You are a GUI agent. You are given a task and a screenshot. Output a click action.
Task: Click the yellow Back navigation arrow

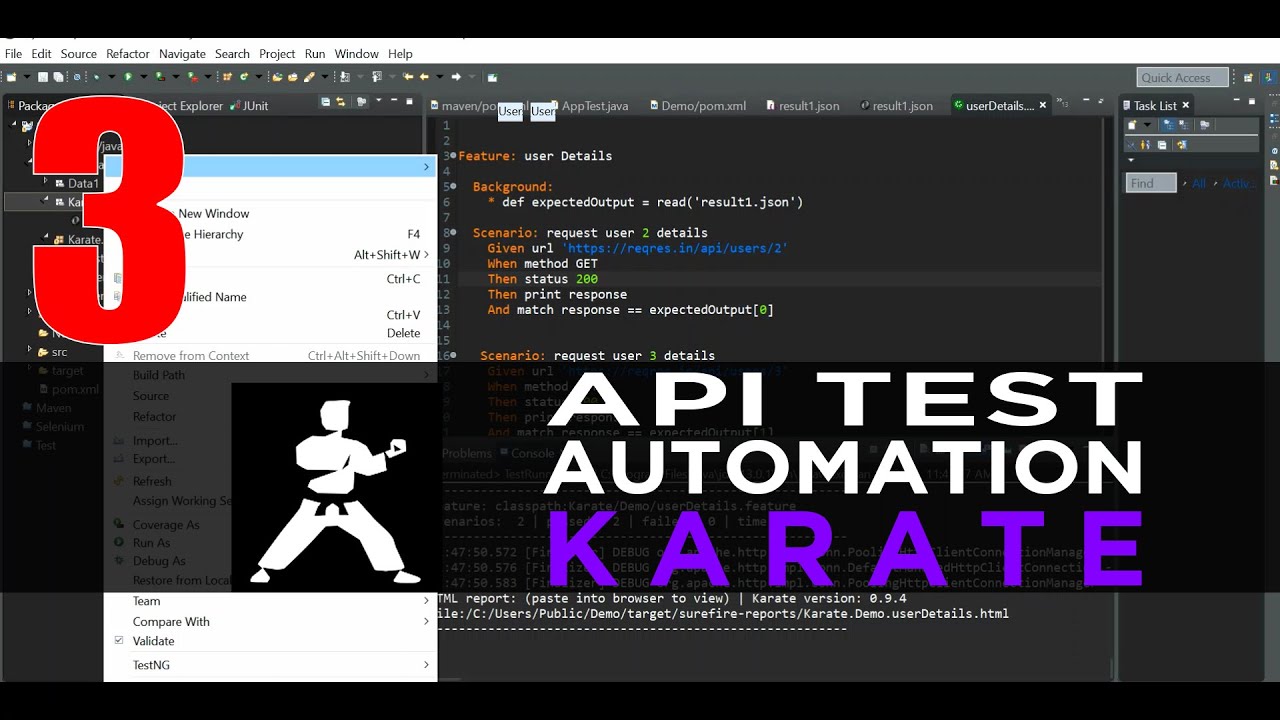pyautogui.click(x=424, y=77)
